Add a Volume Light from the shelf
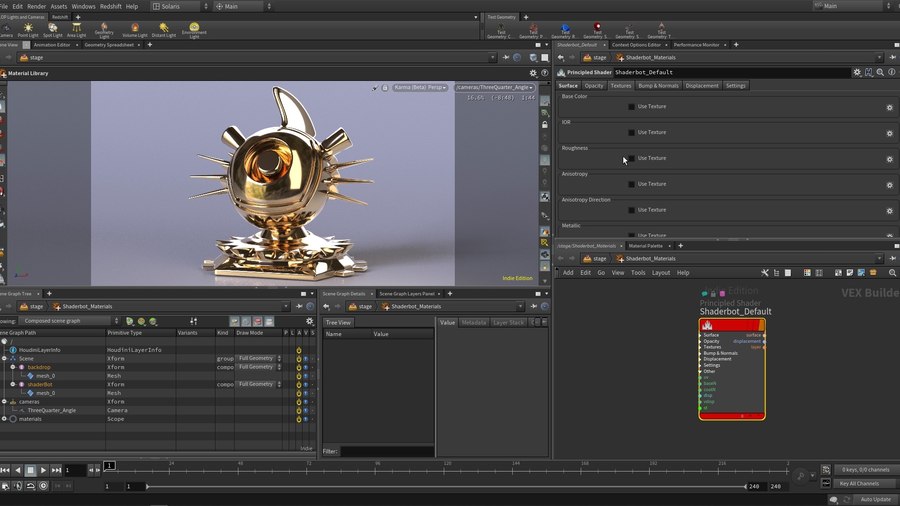Viewport: 900px width, 506px height. 135,29
